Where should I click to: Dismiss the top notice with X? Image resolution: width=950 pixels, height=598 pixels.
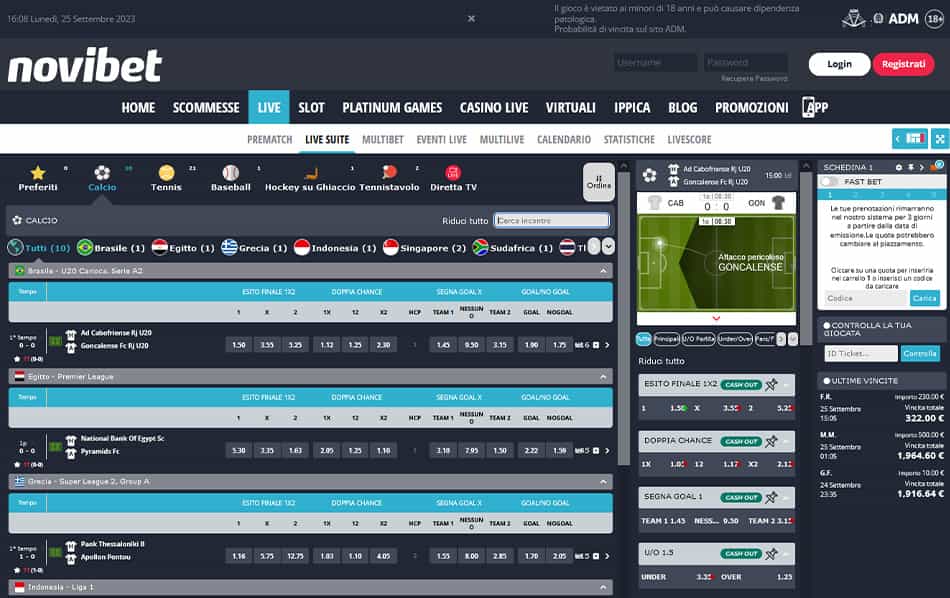pyautogui.click(x=471, y=19)
